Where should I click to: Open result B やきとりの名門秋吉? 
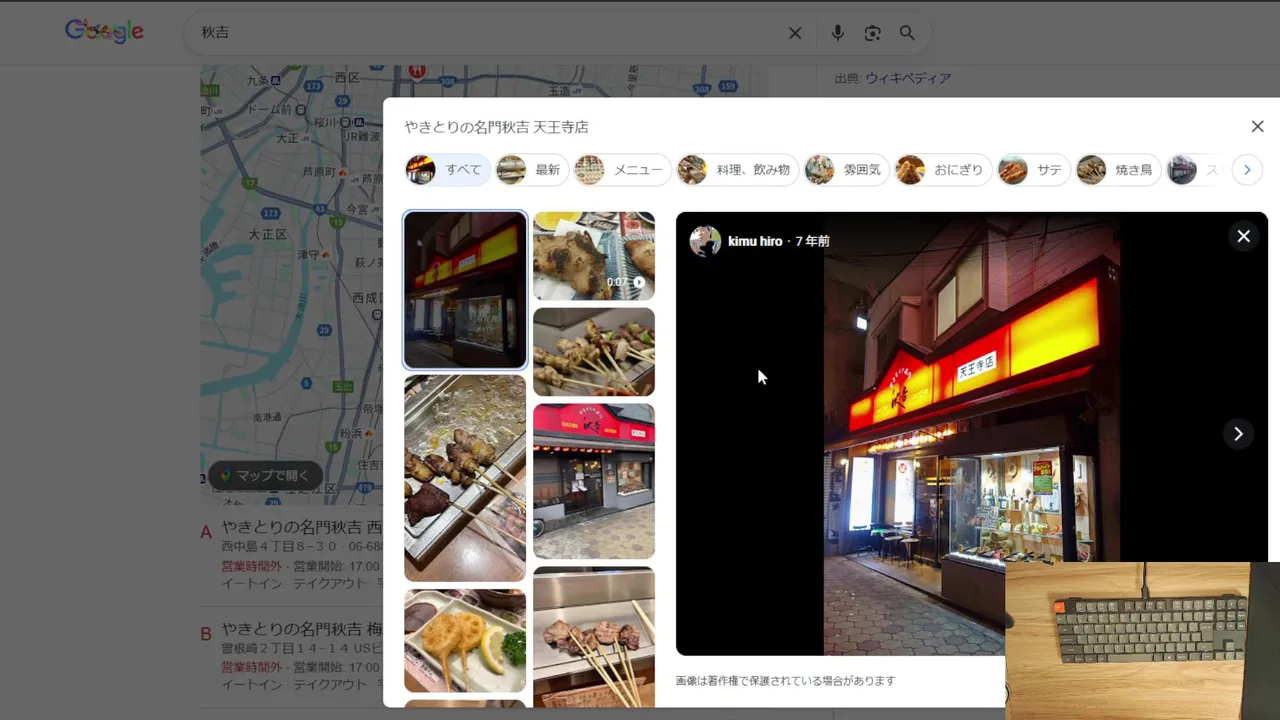pos(301,629)
